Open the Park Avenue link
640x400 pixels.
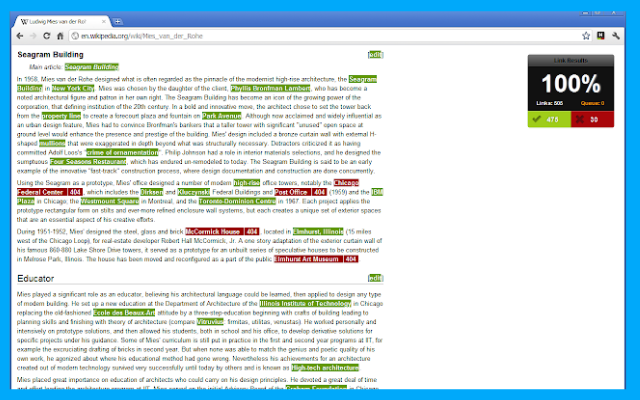coord(222,116)
